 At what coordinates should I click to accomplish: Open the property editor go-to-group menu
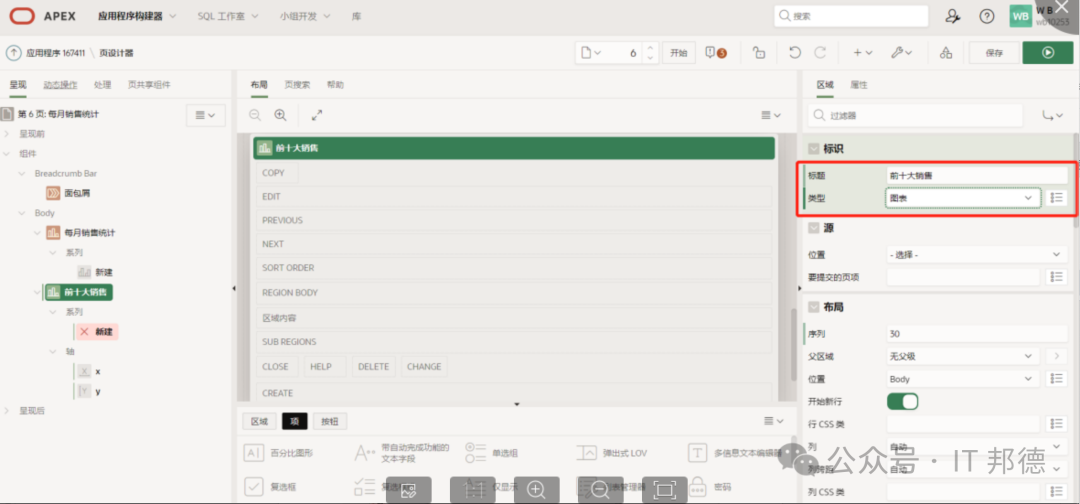click(x=1053, y=115)
